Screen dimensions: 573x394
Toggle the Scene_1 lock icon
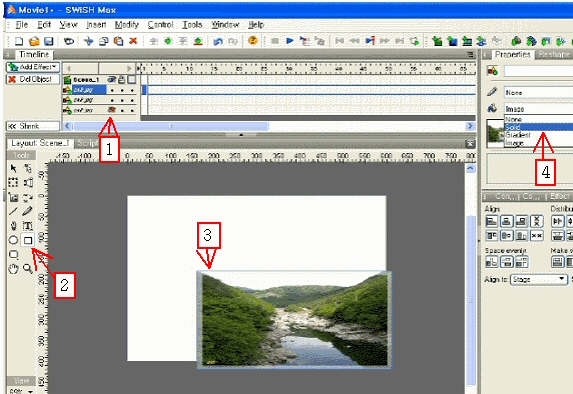(x=121, y=79)
